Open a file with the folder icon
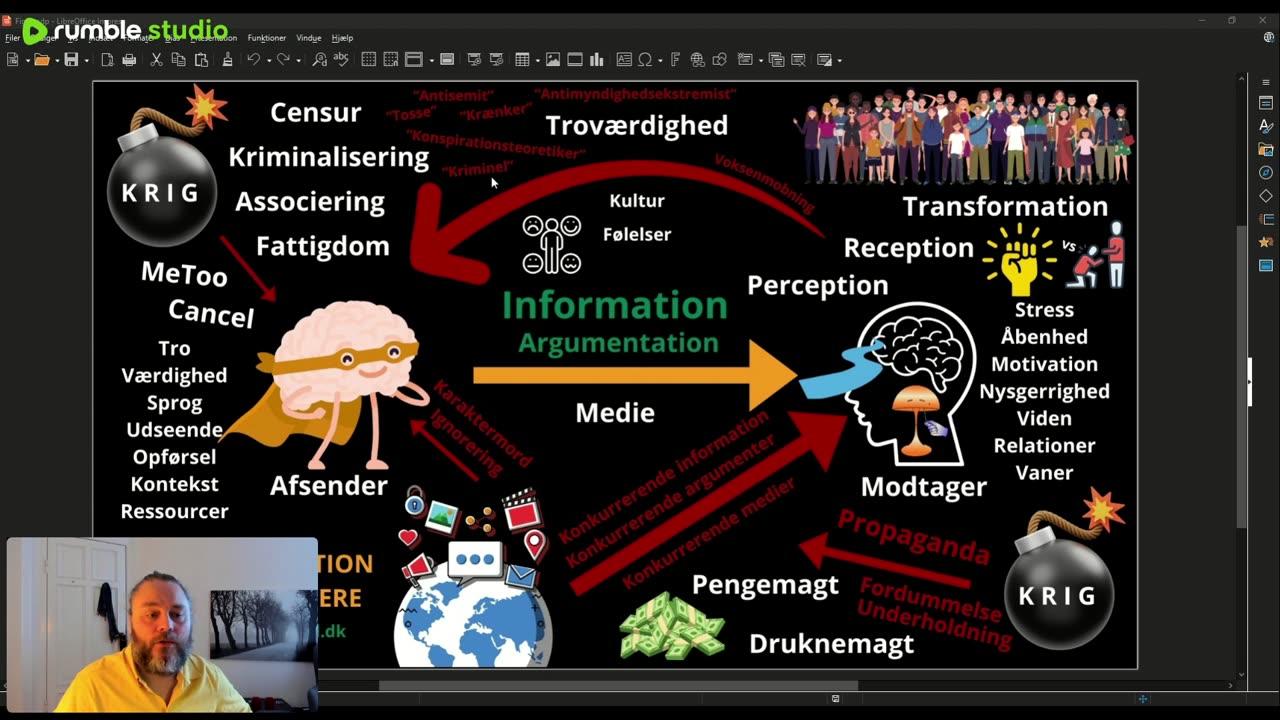This screenshot has height=720, width=1280. (x=42, y=60)
